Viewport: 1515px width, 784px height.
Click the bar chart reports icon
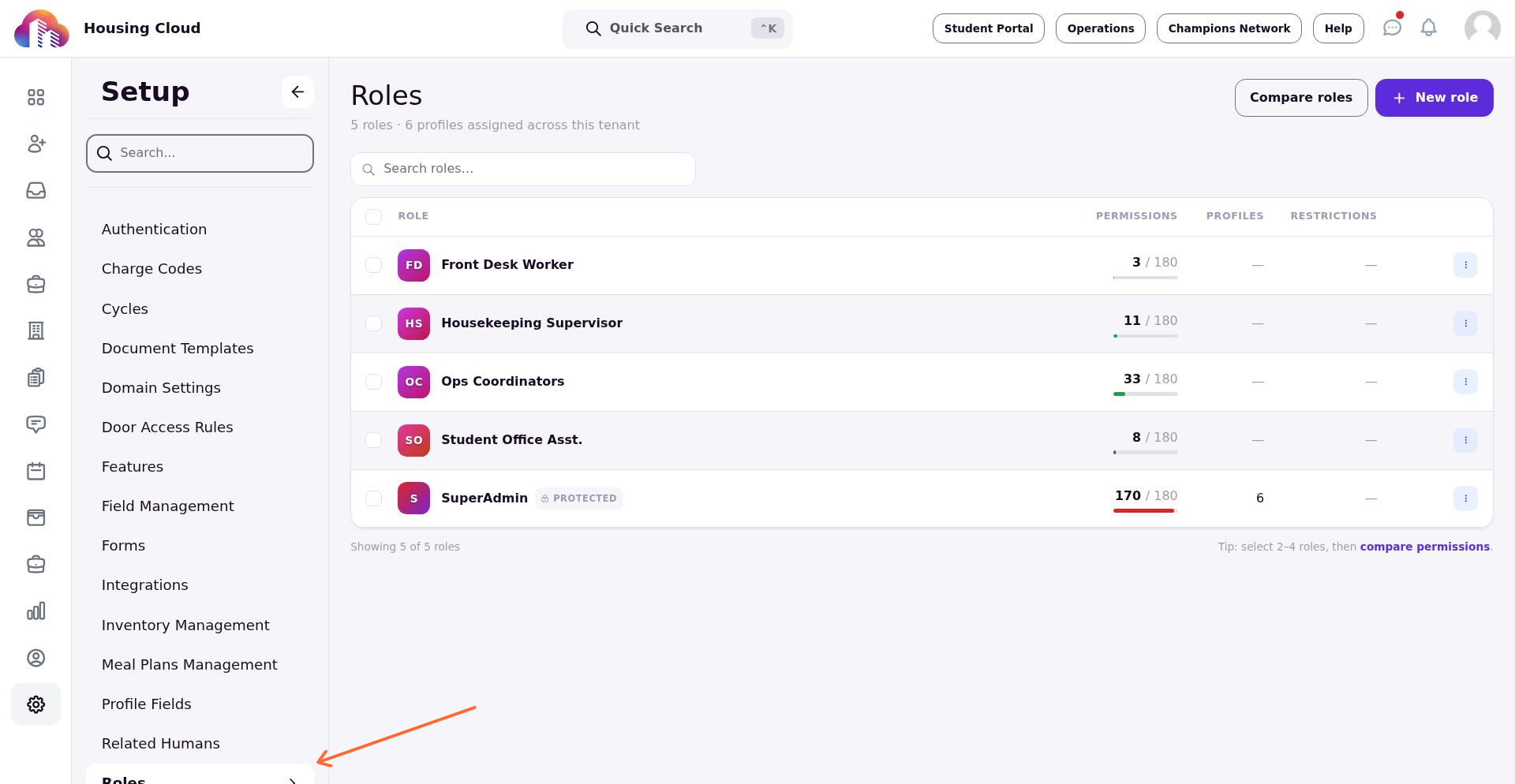pos(36,611)
